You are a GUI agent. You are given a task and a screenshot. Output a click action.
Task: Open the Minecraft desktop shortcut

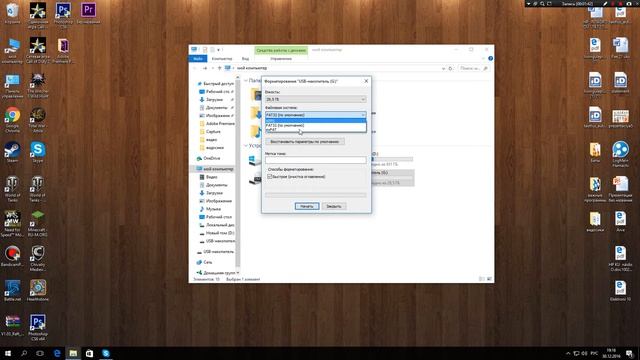(x=38, y=223)
